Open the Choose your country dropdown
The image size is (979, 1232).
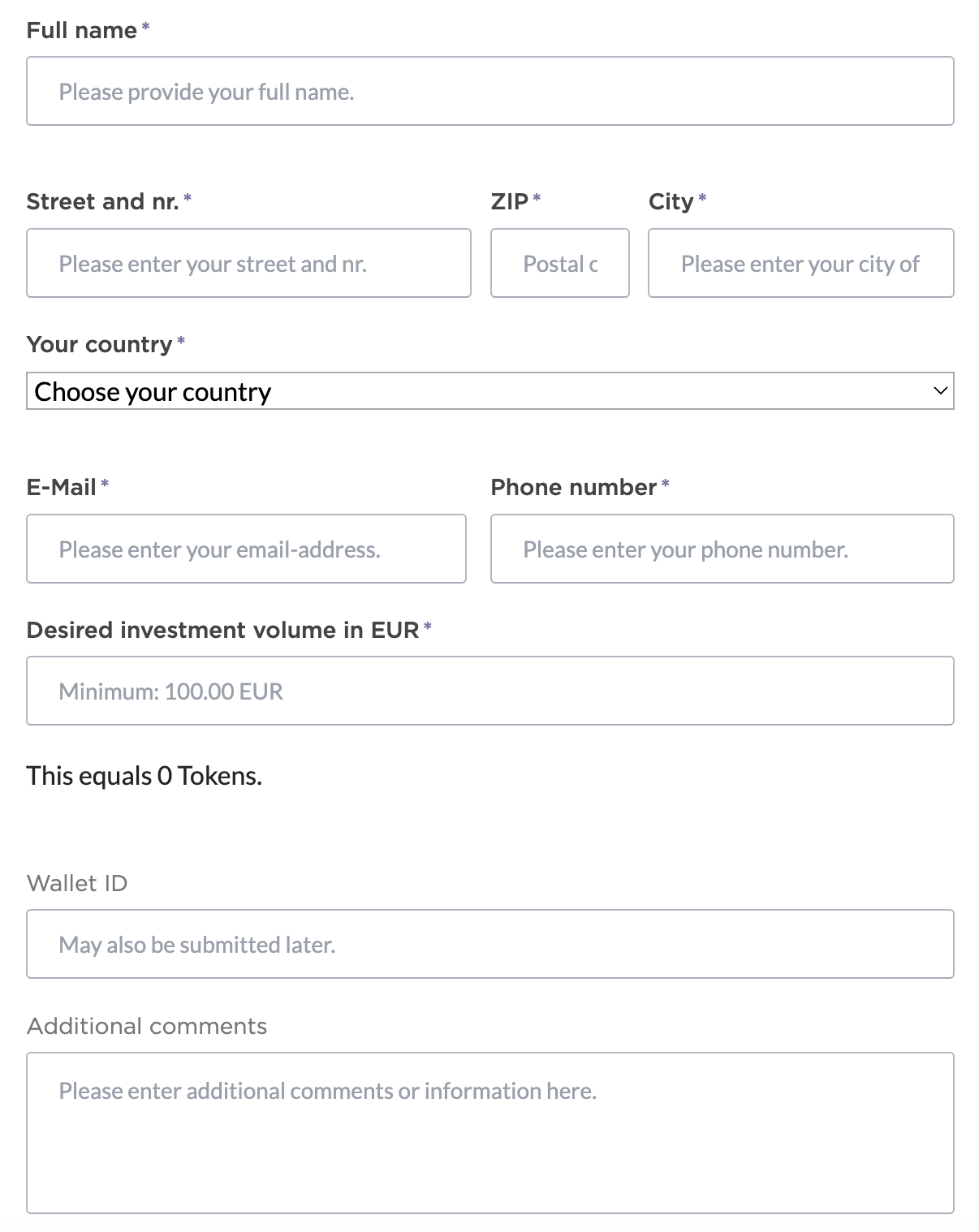[x=489, y=391]
